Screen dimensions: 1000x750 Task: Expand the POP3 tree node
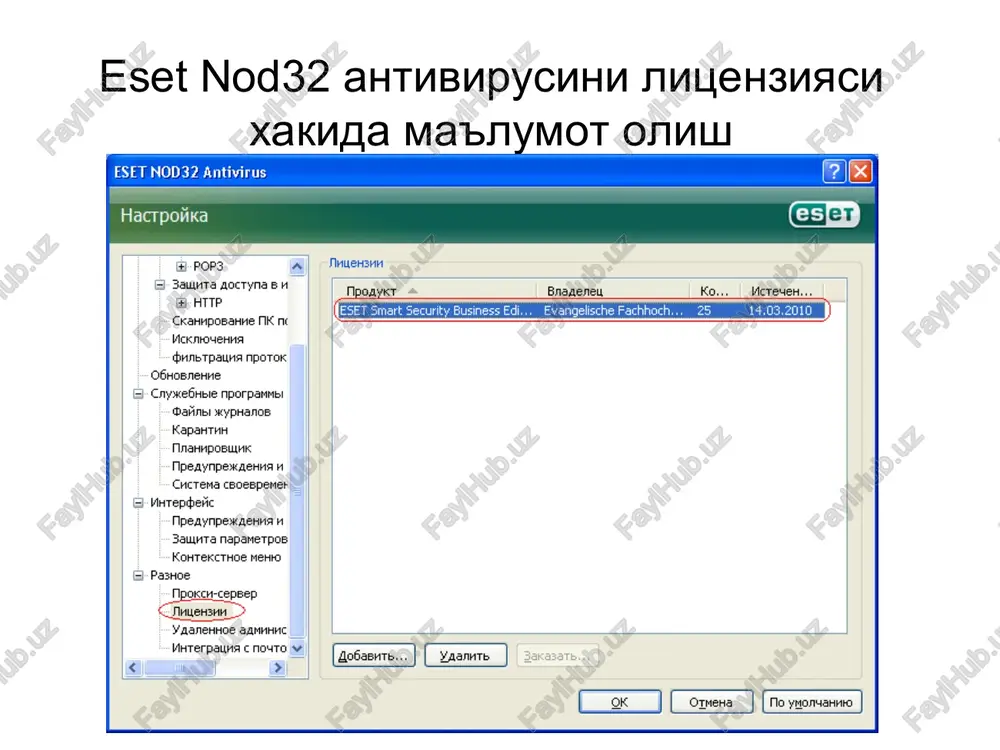(x=181, y=267)
